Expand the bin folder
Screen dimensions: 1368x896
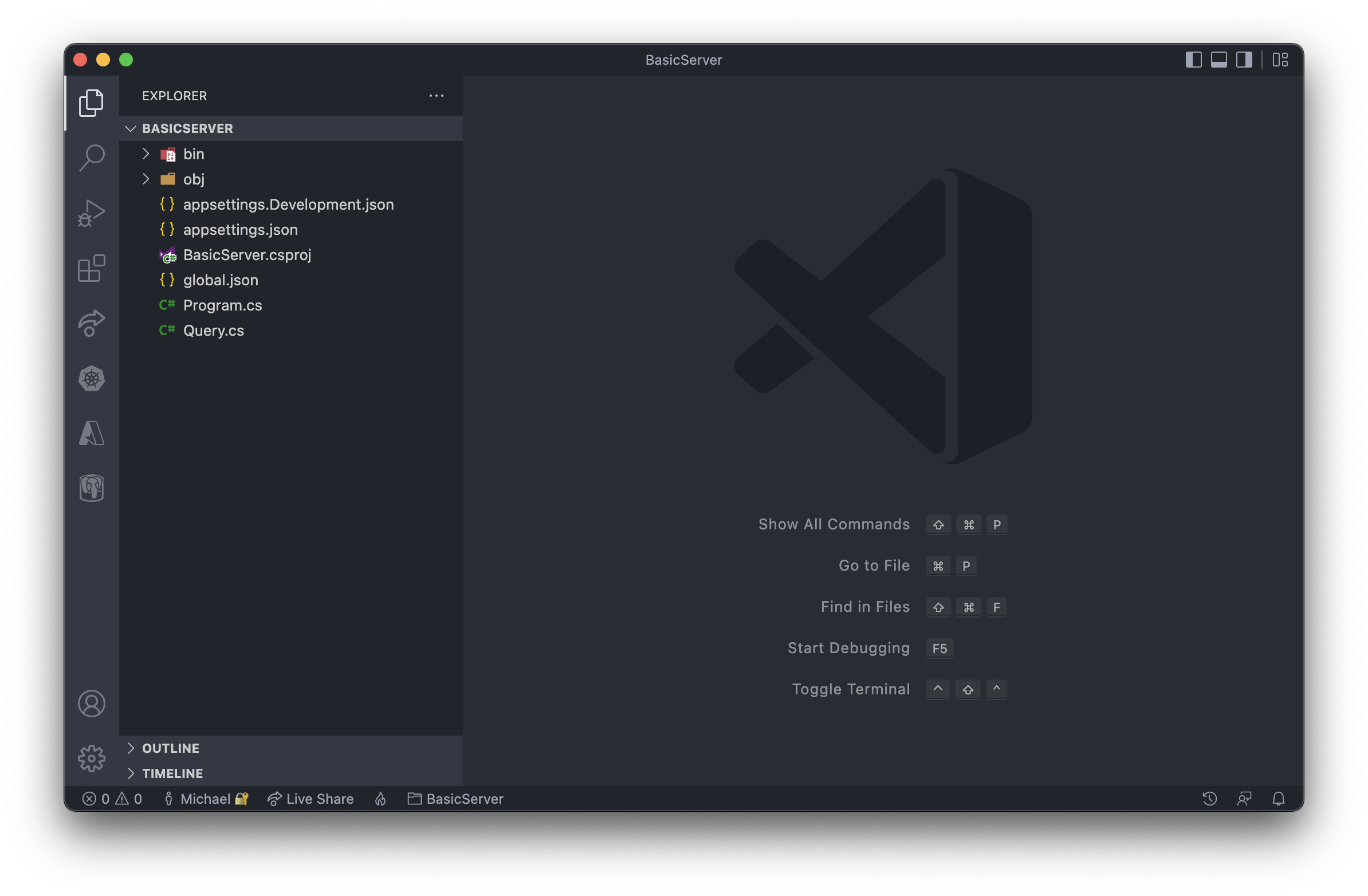click(x=292, y=154)
